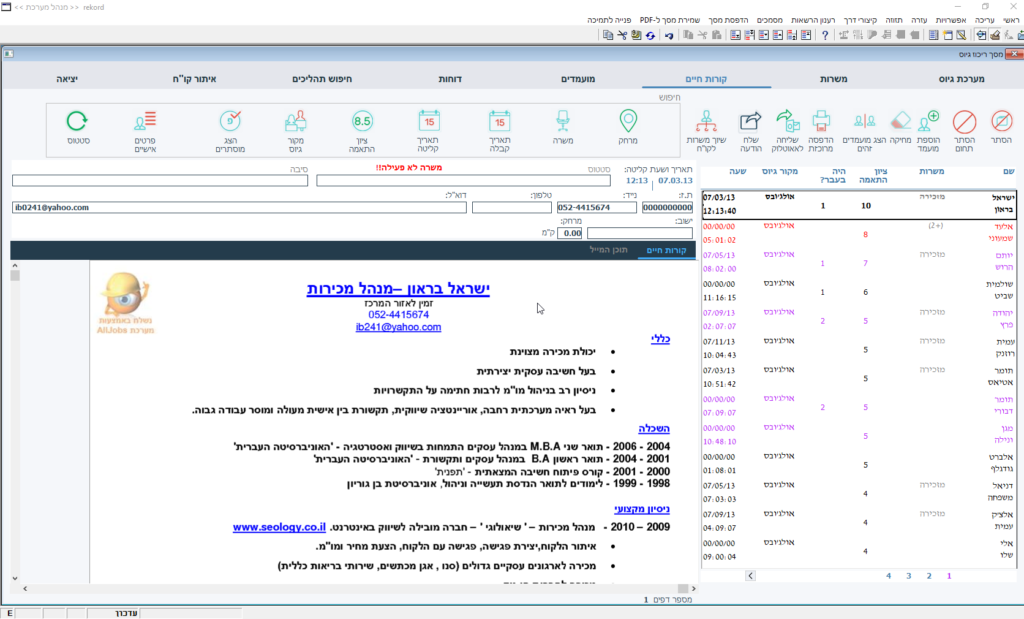Open שיוך משרות לקו"ח assignment icon
Screen dimensions: 1024x619
point(706,121)
